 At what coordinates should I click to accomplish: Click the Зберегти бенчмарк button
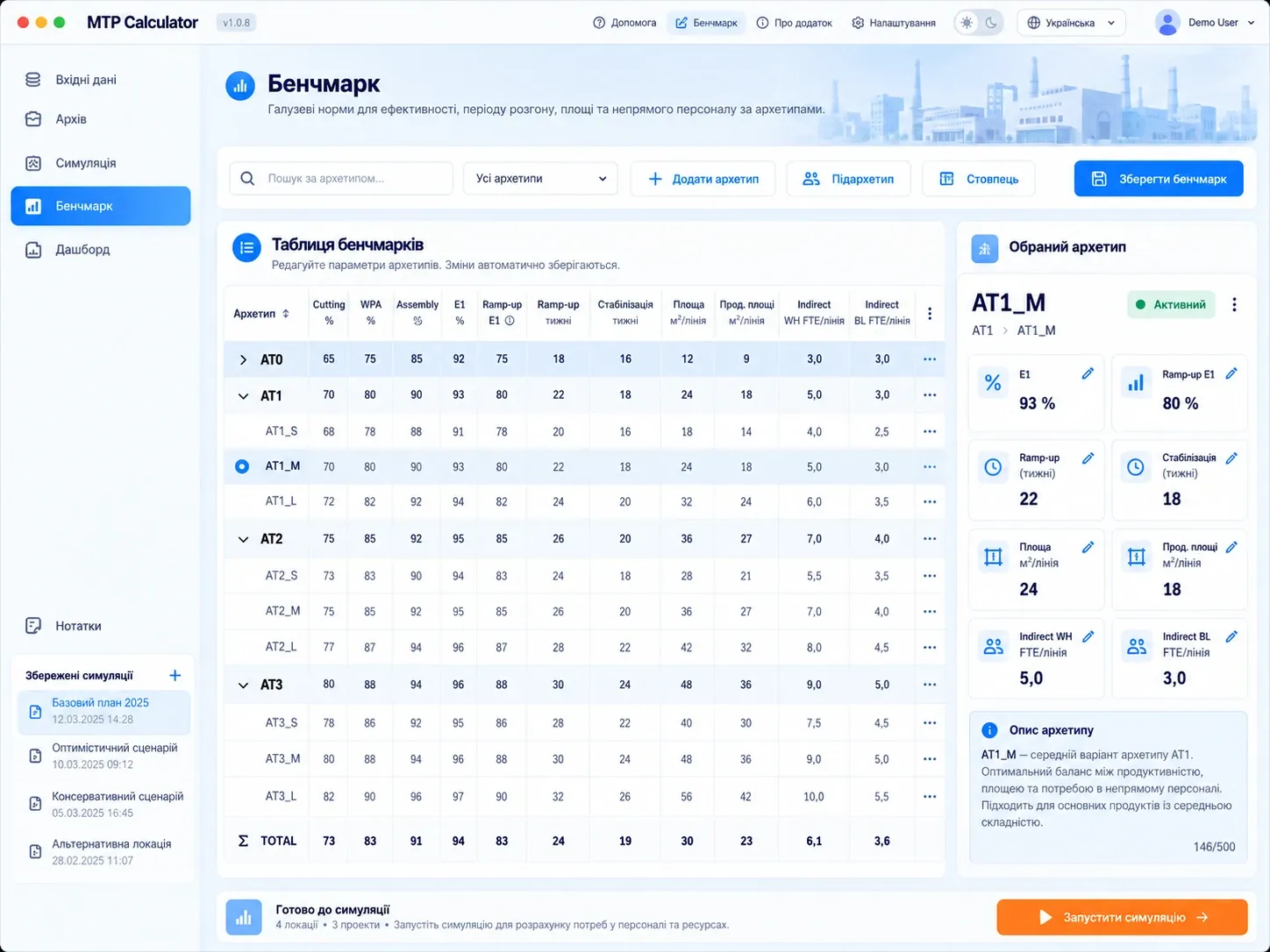pos(1159,179)
